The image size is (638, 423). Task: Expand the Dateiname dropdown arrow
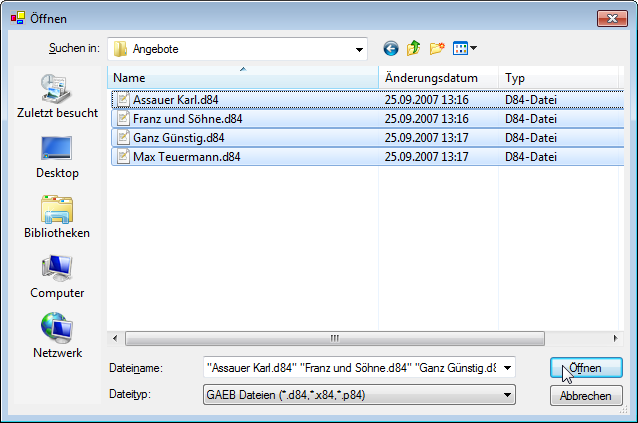507,368
